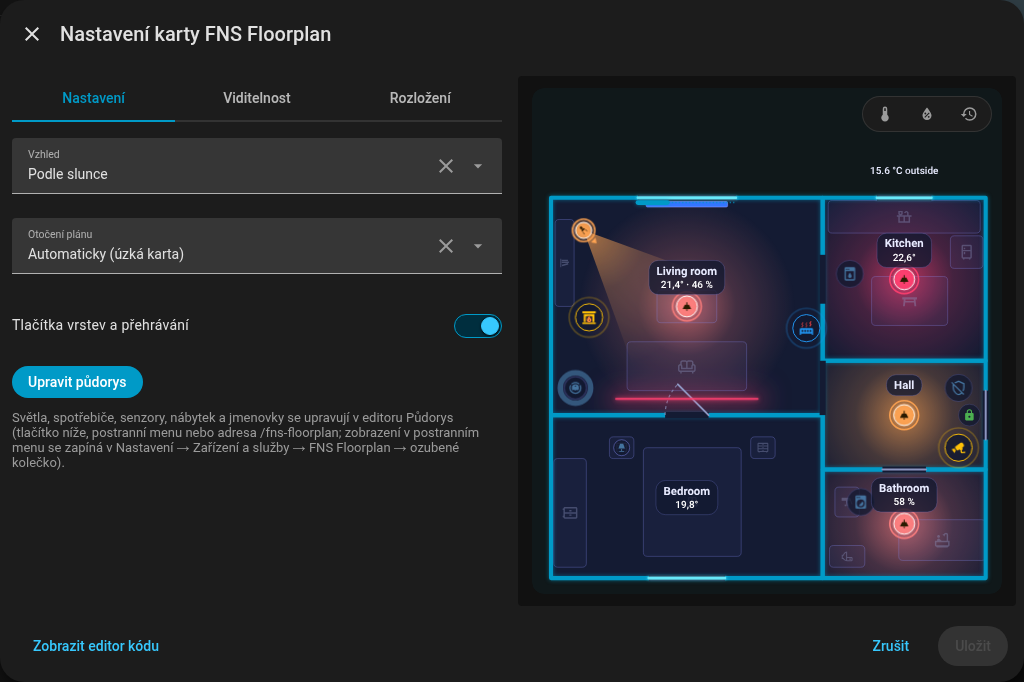The height and width of the screenshot is (682, 1024).
Task: Clear the Otočení plánu field value
Action: [446, 246]
